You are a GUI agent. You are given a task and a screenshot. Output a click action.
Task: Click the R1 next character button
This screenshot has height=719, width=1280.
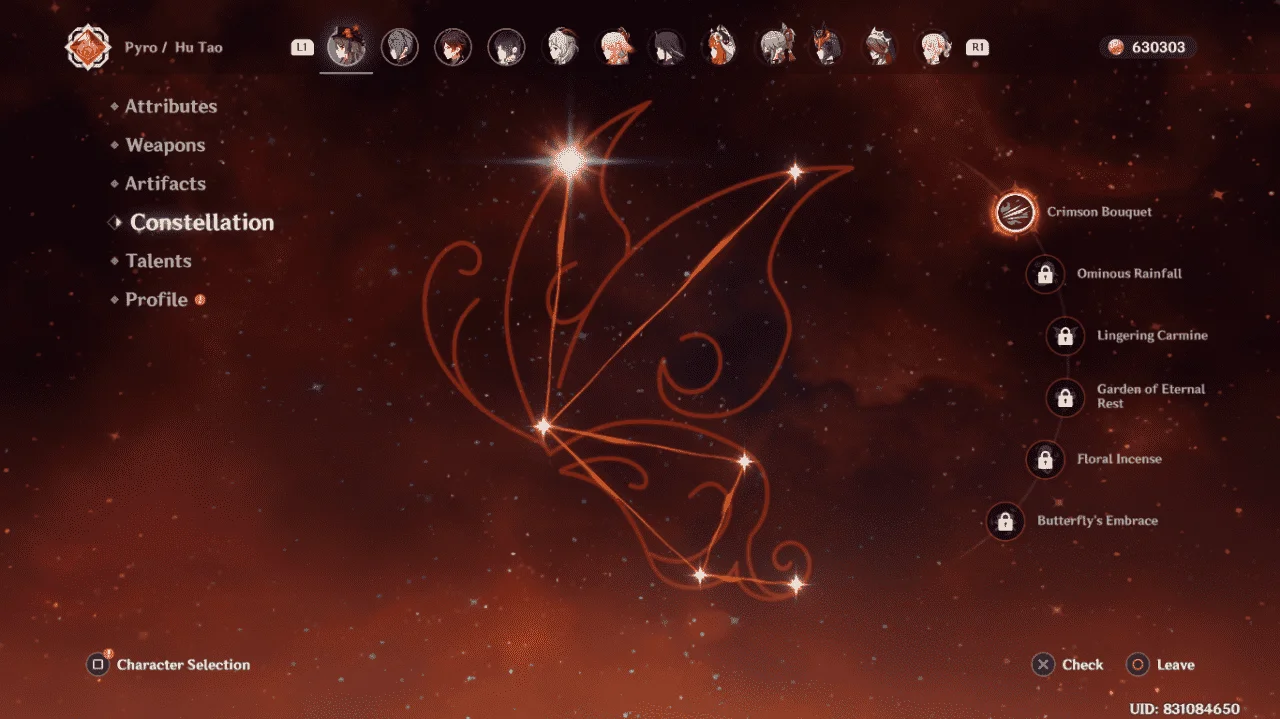pyautogui.click(x=977, y=47)
